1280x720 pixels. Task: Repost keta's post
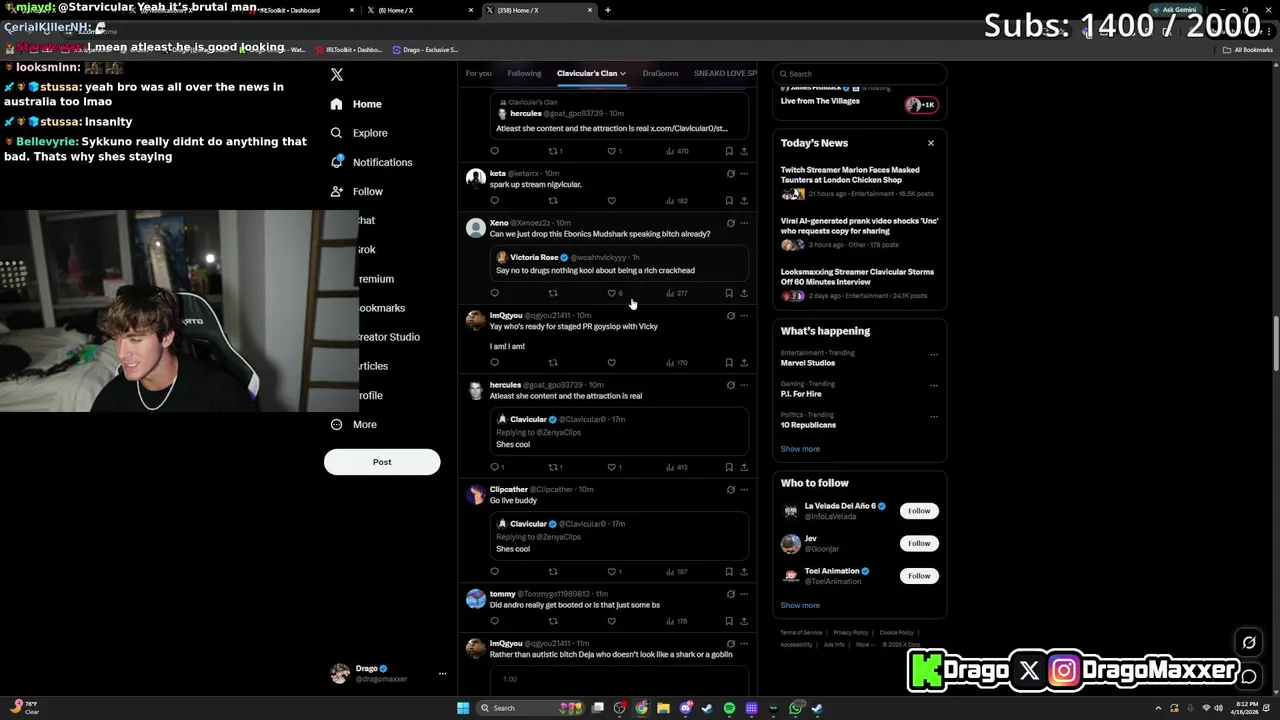[553, 201]
